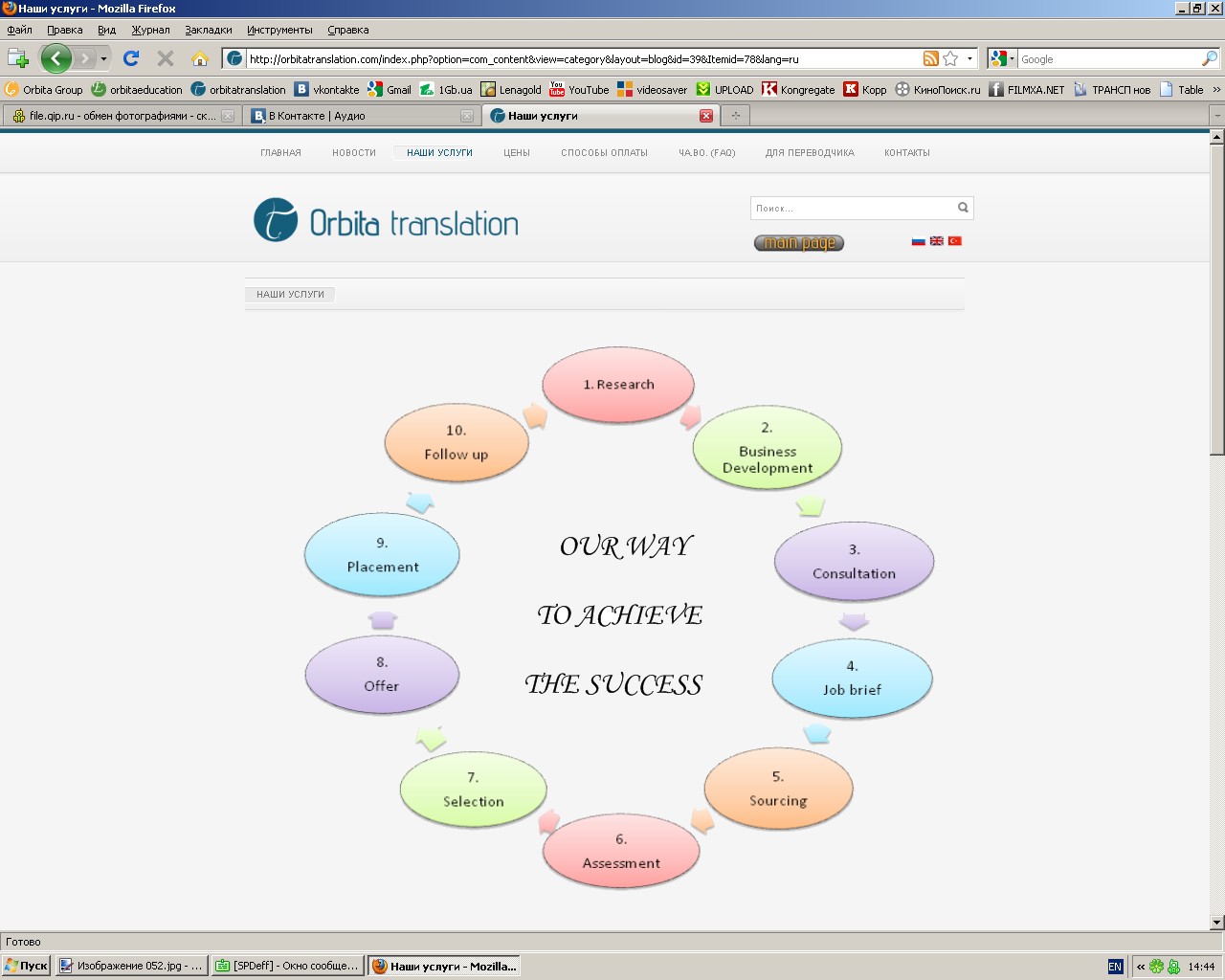This screenshot has height=980, width=1225.
Task: Open the КиноПоиск.ru bookmark
Action: 938,90
